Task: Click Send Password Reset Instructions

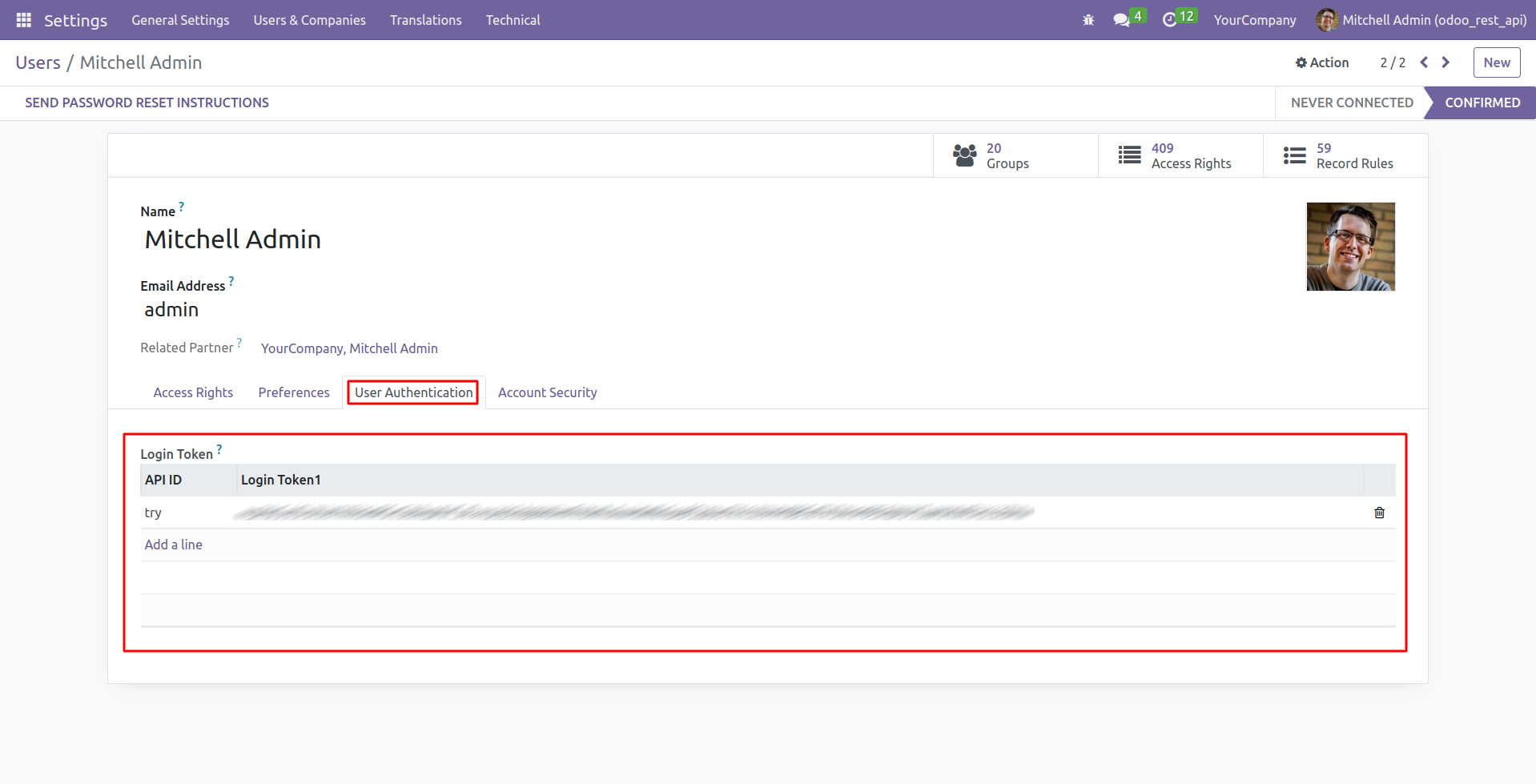Action: pyautogui.click(x=147, y=103)
